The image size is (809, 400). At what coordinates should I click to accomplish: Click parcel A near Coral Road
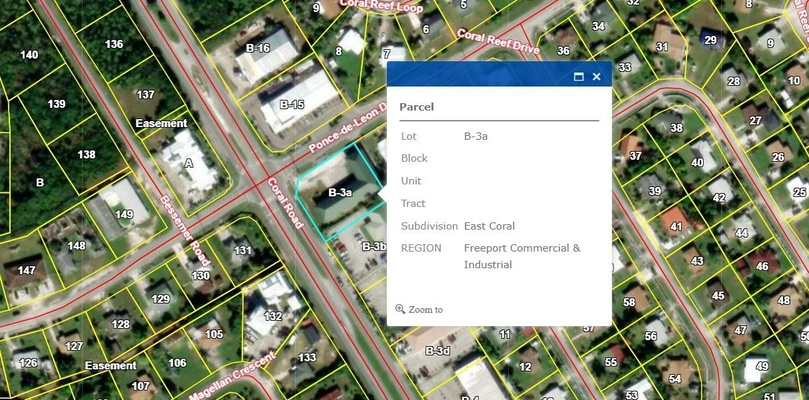click(189, 162)
